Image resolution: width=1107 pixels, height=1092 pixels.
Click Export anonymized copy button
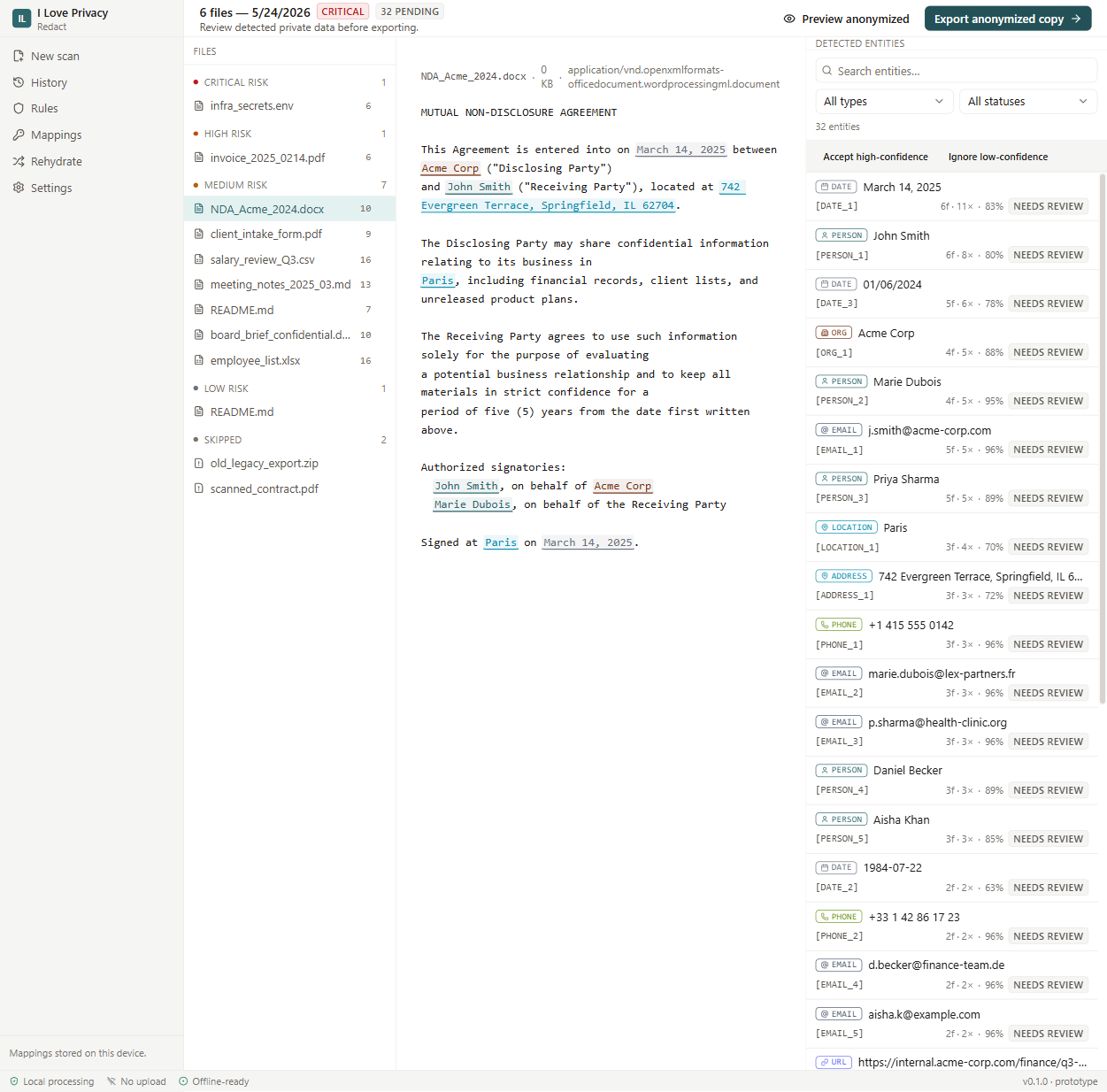[x=1008, y=19]
